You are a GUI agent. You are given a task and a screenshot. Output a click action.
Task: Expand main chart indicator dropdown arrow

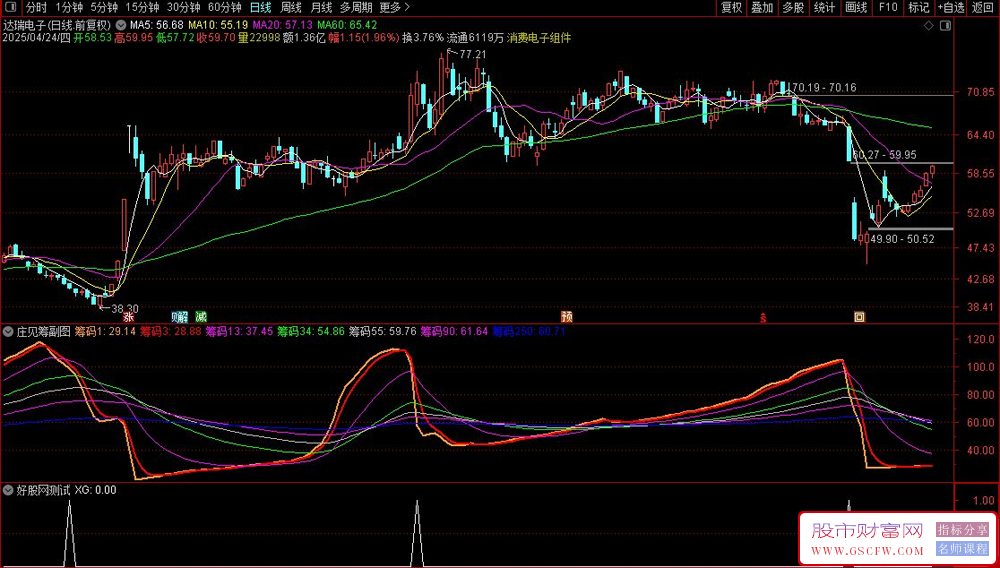click(120, 25)
